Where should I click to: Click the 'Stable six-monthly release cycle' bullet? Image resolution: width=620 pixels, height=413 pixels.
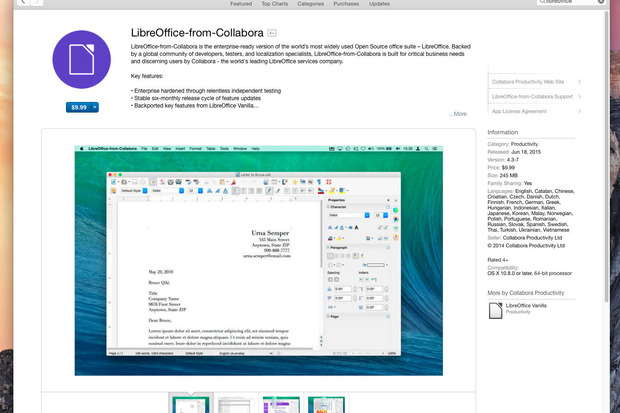point(196,98)
